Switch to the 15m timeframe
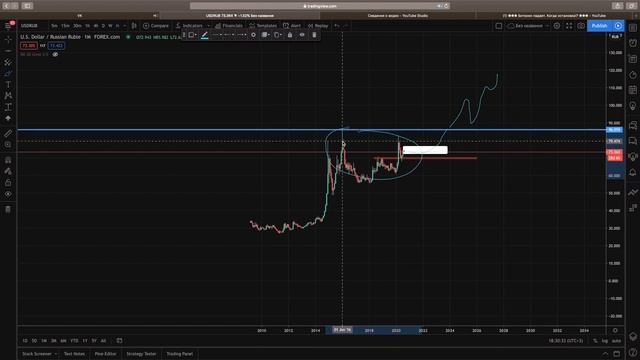This screenshot has width=640, height=360. click(65, 26)
